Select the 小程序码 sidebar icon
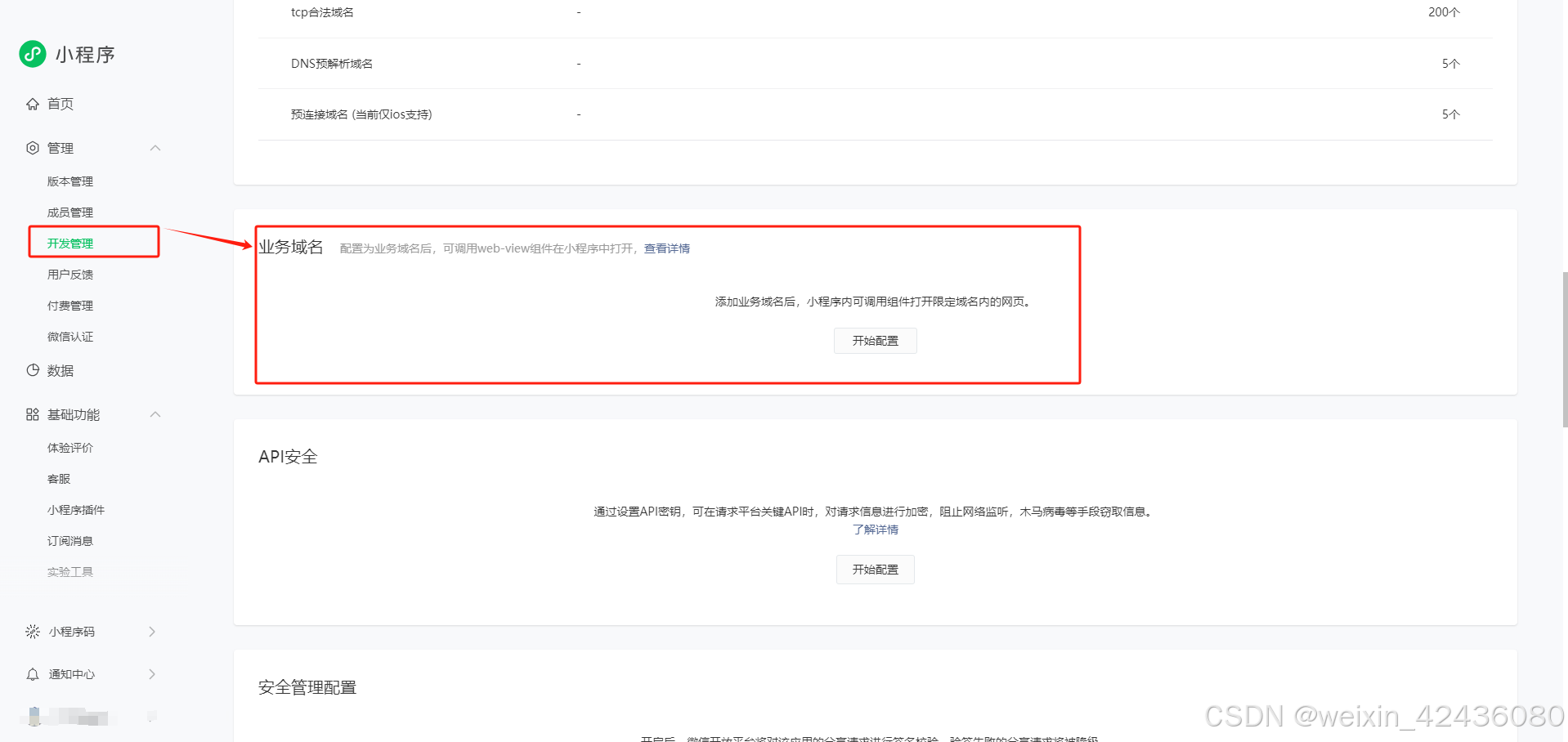 (x=32, y=631)
